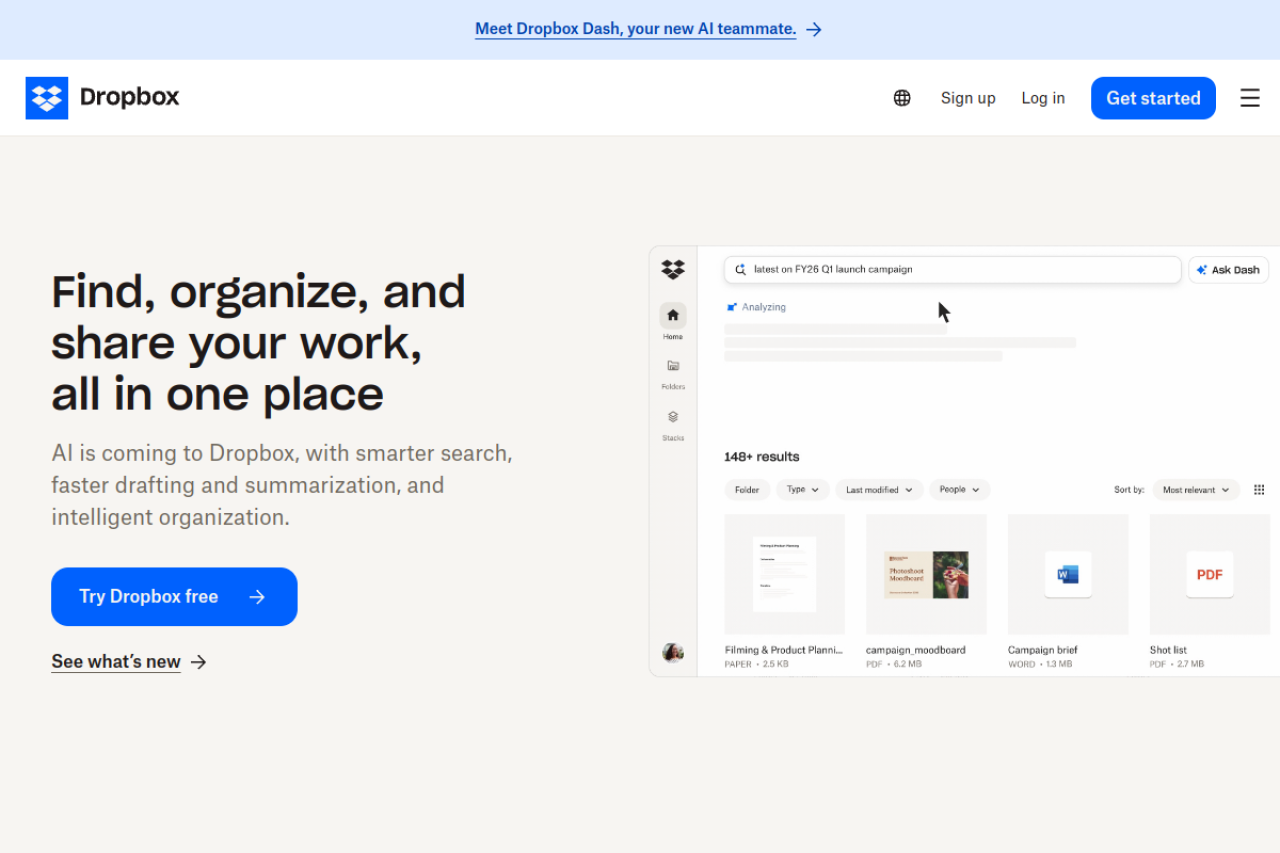The height and width of the screenshot is (853, 1280).
Task: Open the Most relevant sort dropdown
Action: 1195,490
